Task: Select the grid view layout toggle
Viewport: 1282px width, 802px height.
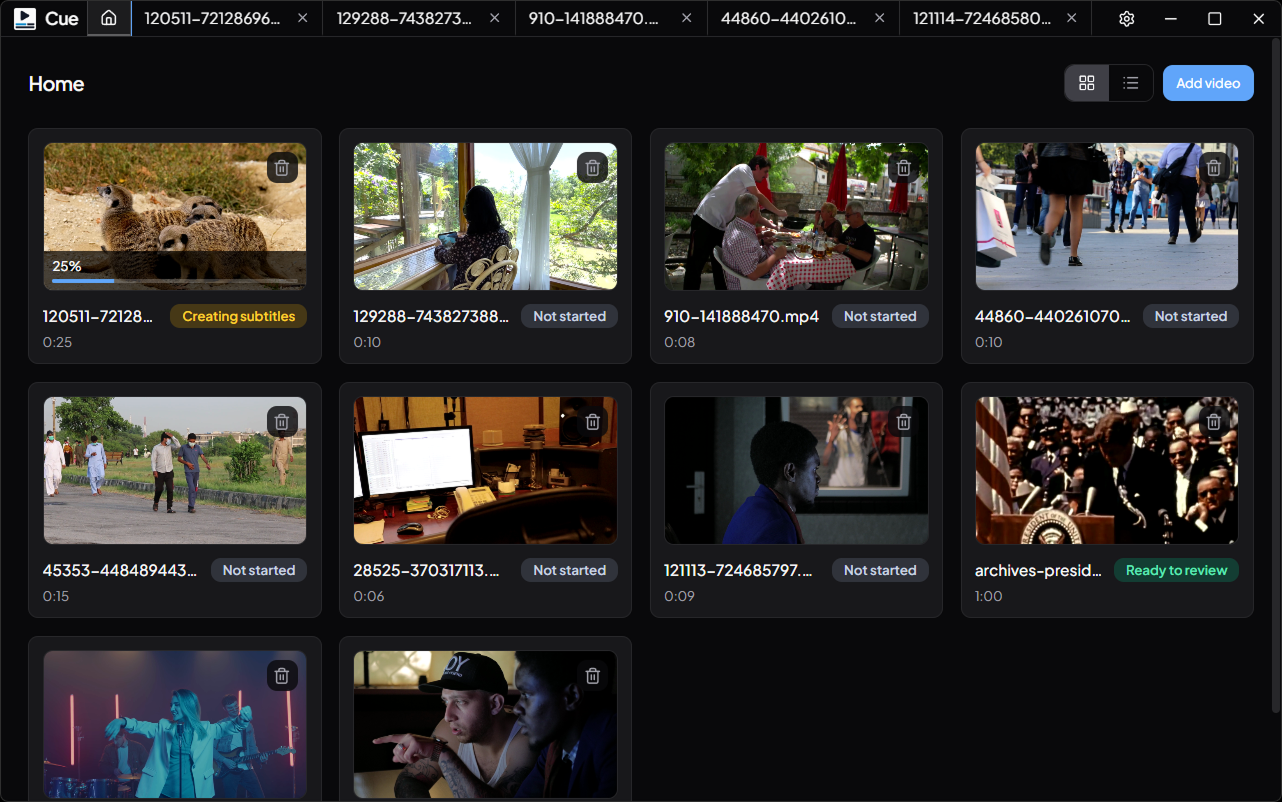Action: point(1087,83)
